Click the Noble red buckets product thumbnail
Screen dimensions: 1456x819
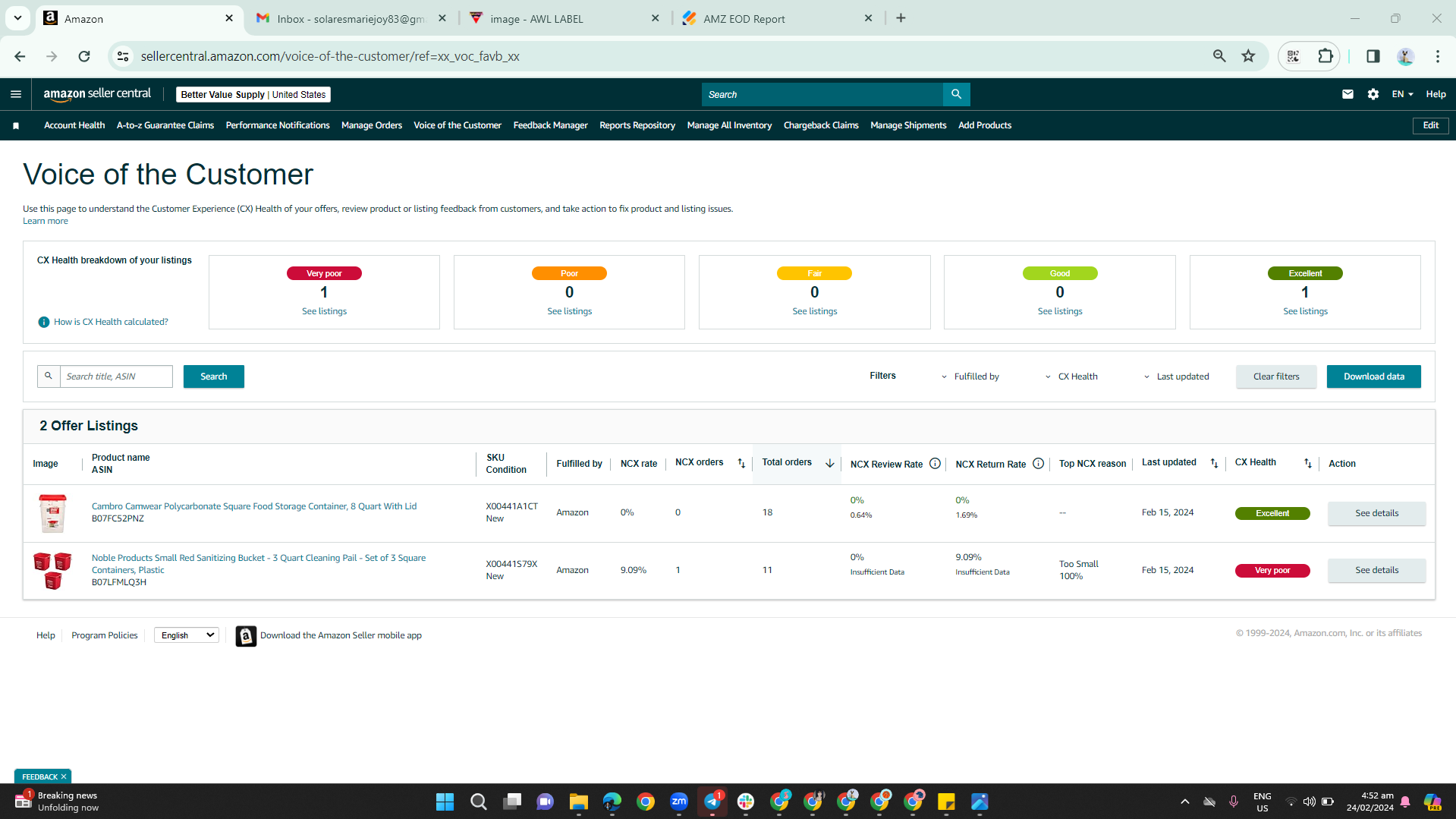(52, 571)
